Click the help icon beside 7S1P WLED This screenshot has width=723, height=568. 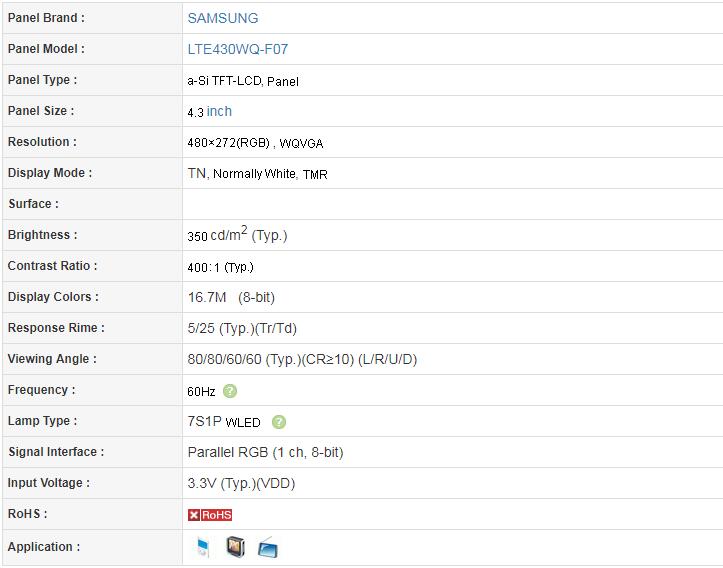(279, 422)
